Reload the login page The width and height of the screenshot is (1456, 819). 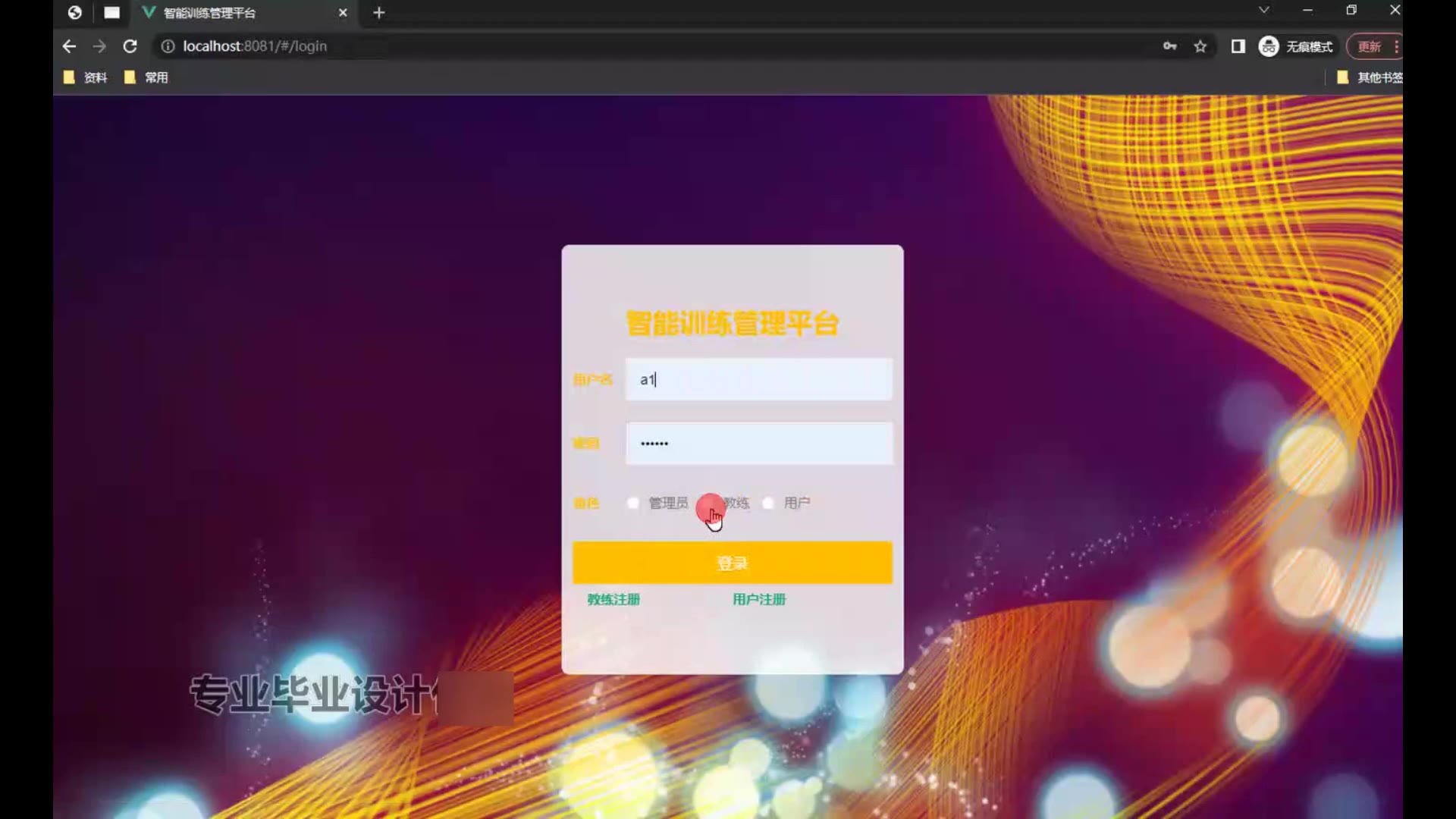[130, 46]
